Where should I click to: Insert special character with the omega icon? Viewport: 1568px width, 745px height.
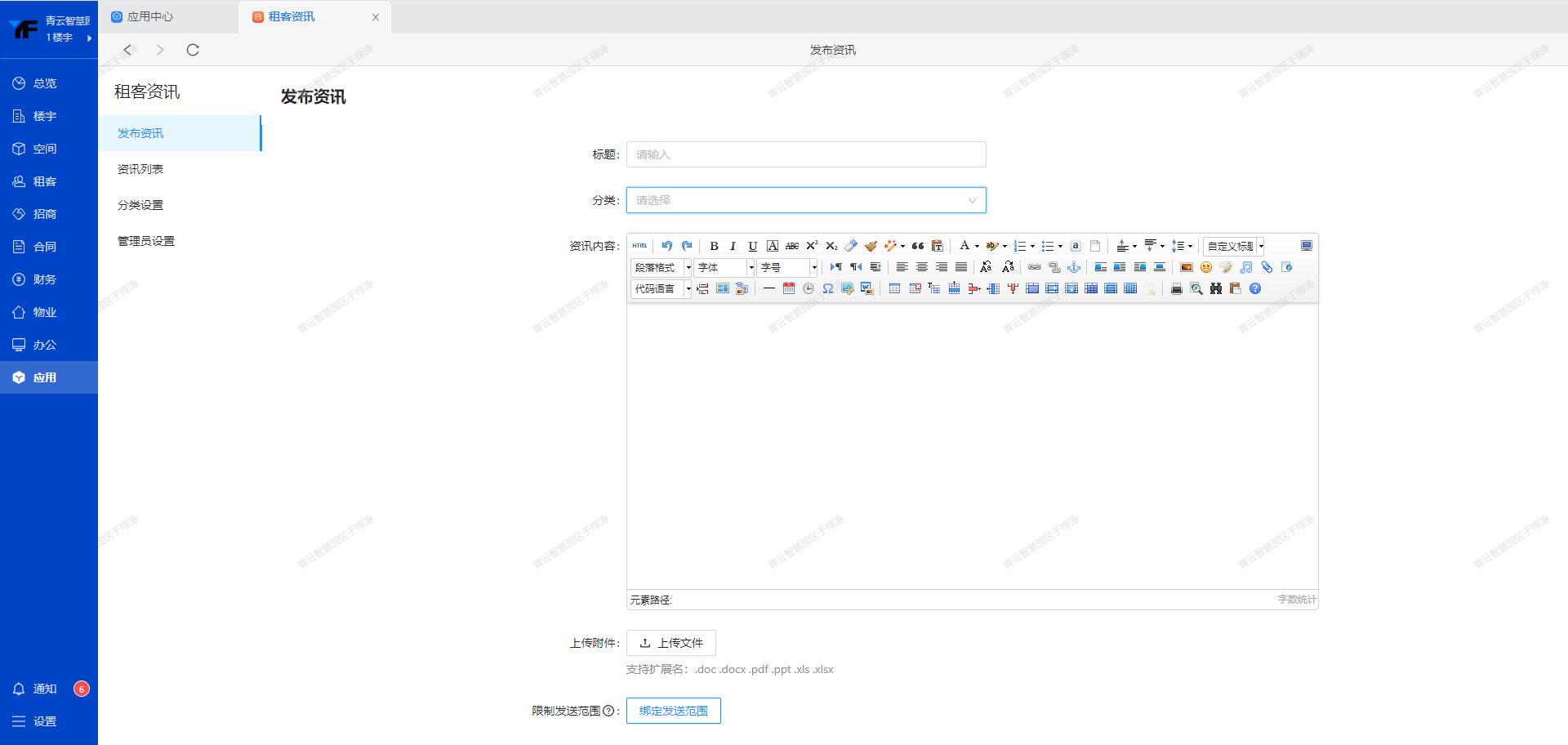(x=828, y=288)
